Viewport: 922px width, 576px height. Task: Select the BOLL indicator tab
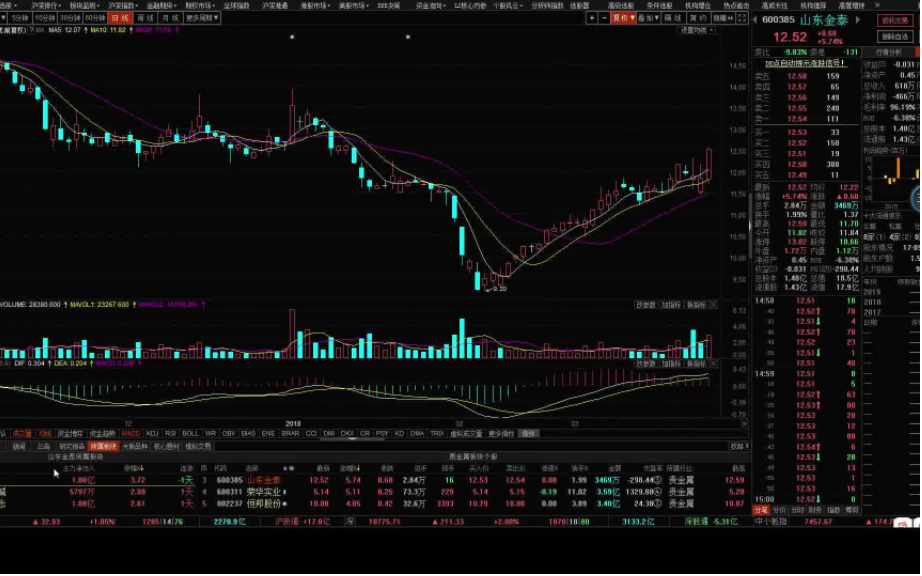pyautogui.click(x=191, y=434)
